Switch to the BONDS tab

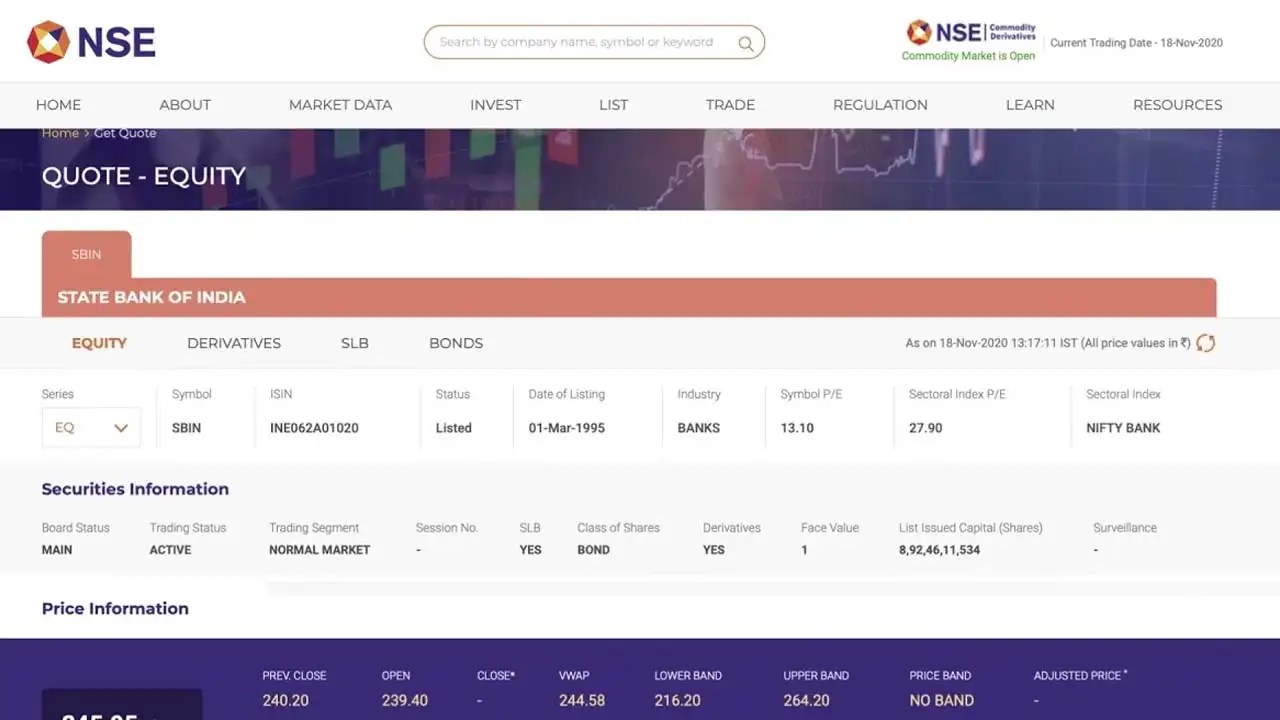click(x=455, y=343)
